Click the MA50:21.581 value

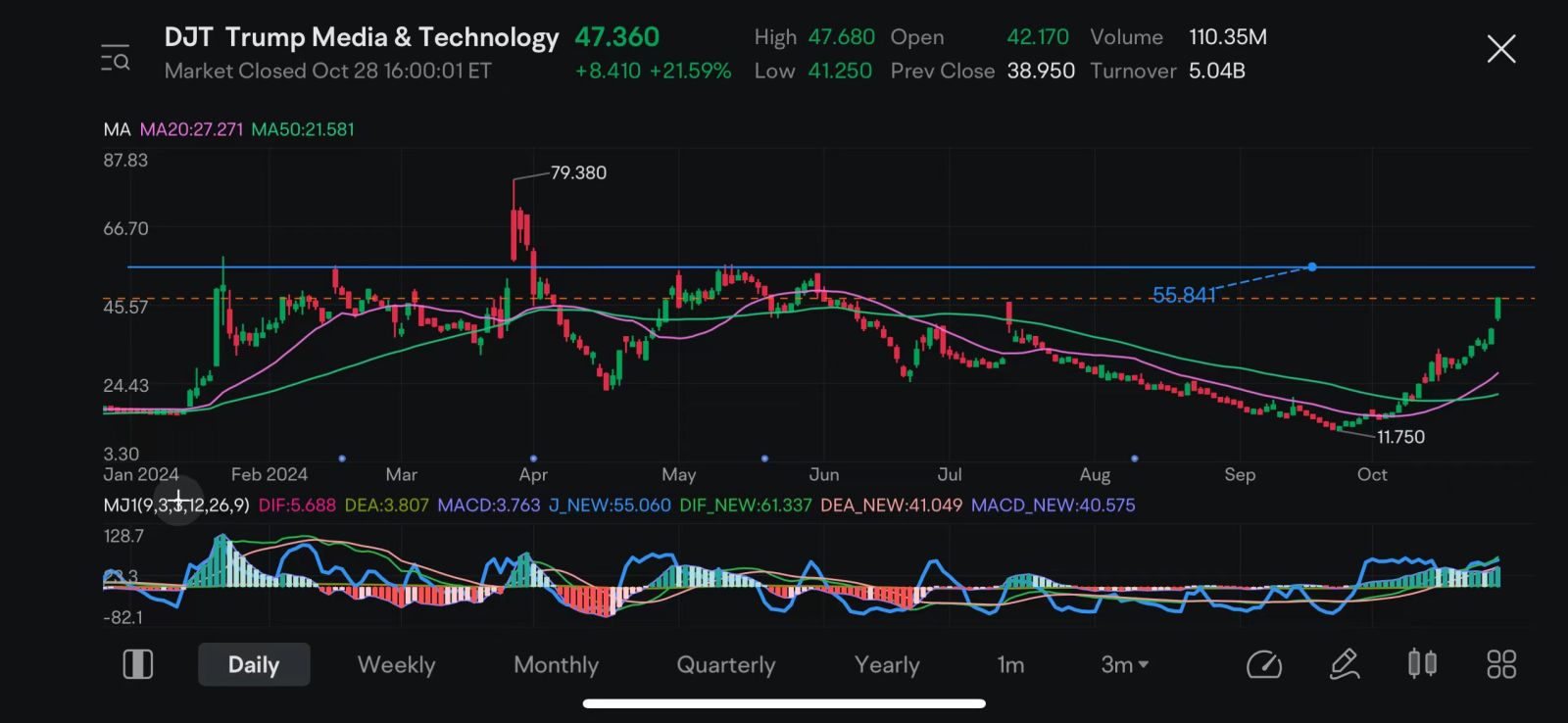click(303, 129)
